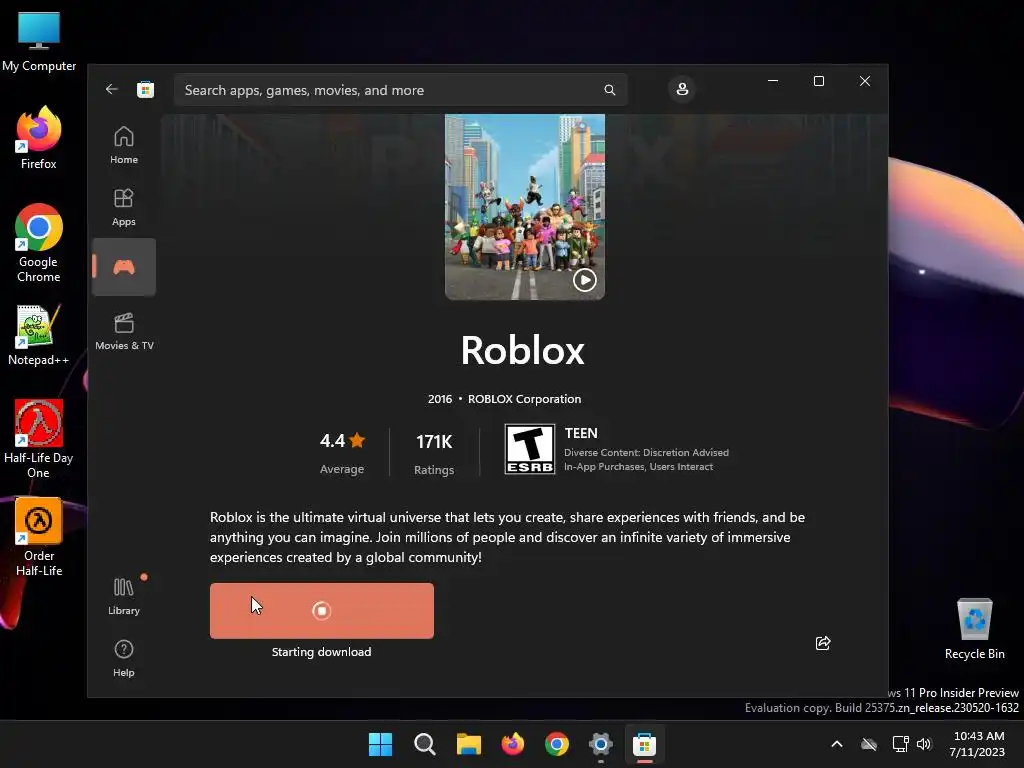Open Home in the Store sidebar
This screenshot has height=768, width=1024.
pyautogui.click(x=124, y=145)
